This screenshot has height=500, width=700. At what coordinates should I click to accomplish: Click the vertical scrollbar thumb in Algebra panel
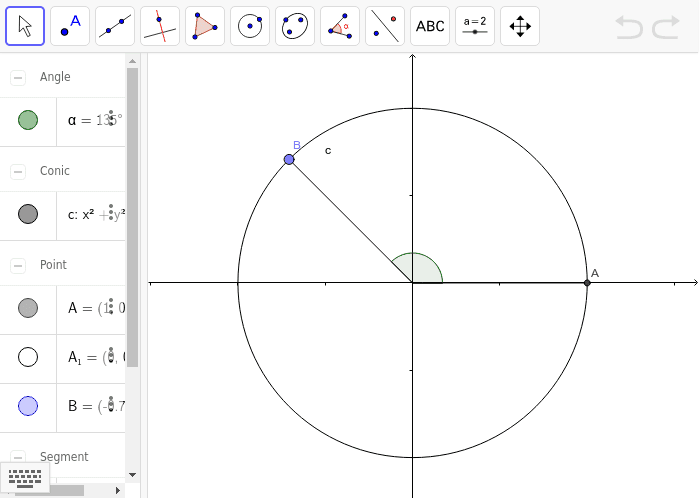tap(132, 218)
